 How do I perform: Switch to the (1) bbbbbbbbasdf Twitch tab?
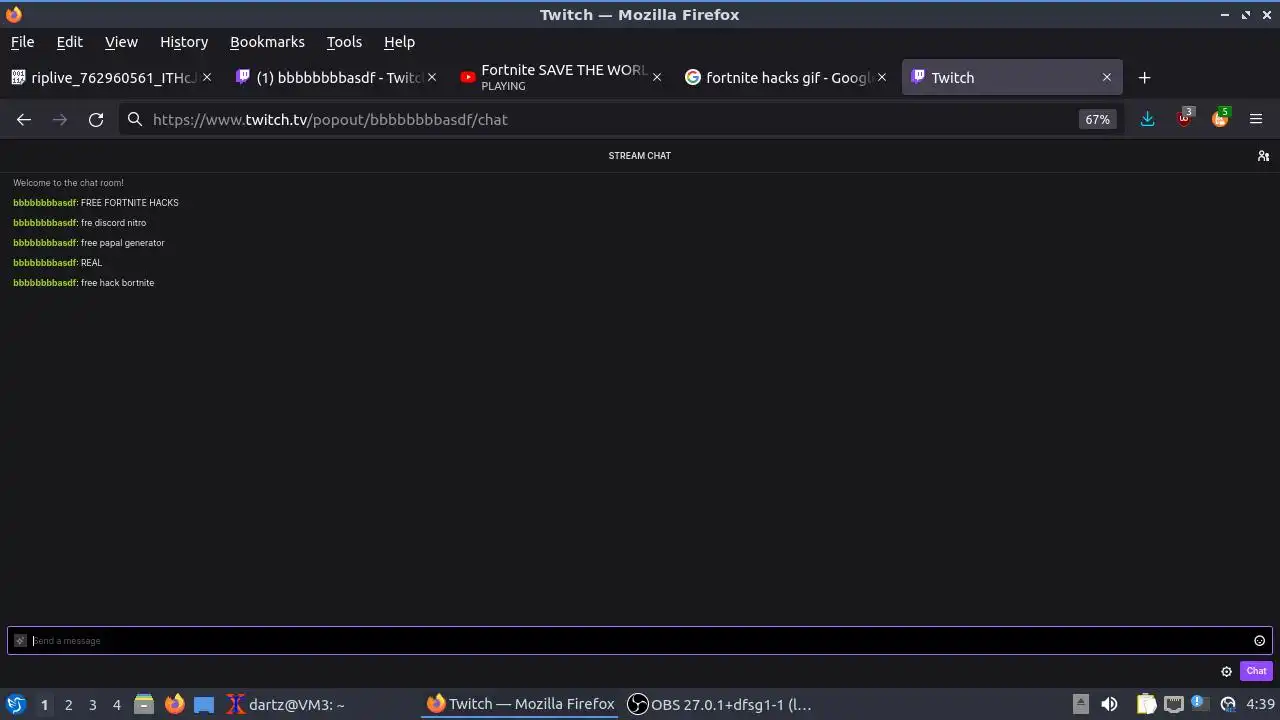335,77
